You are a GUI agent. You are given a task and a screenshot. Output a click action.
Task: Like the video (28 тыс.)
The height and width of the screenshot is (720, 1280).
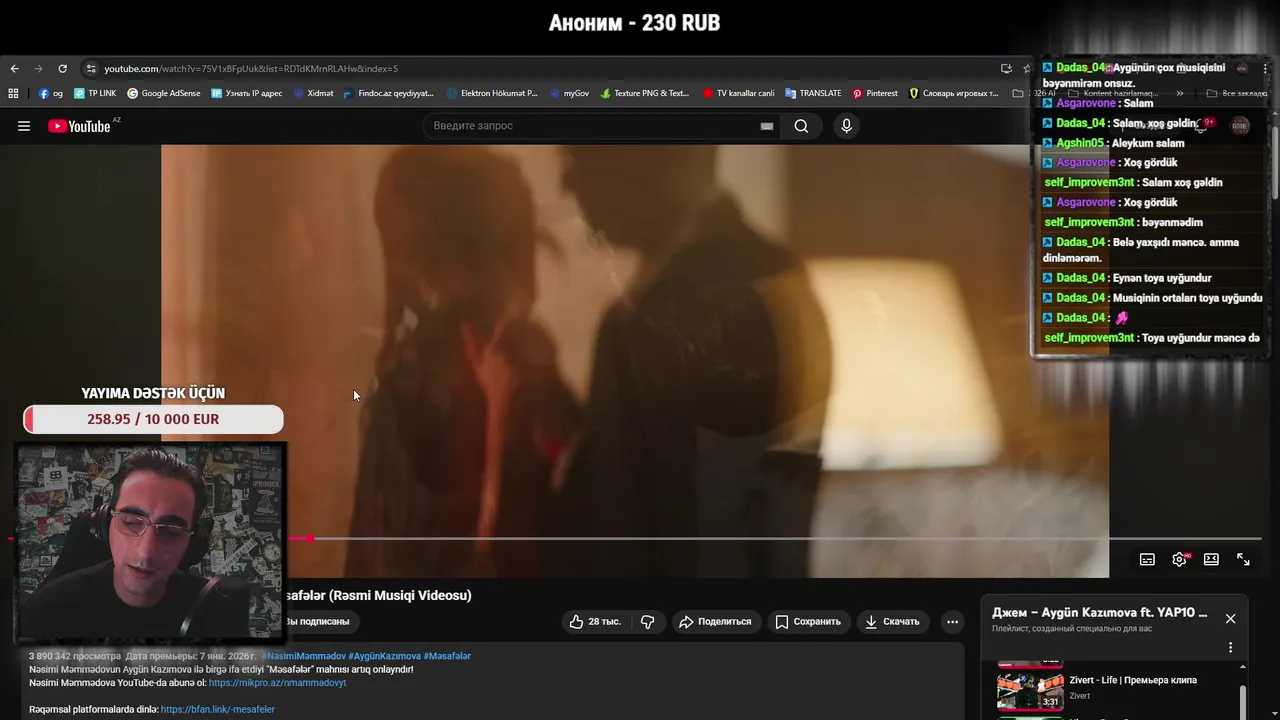(x=596, y=621)
